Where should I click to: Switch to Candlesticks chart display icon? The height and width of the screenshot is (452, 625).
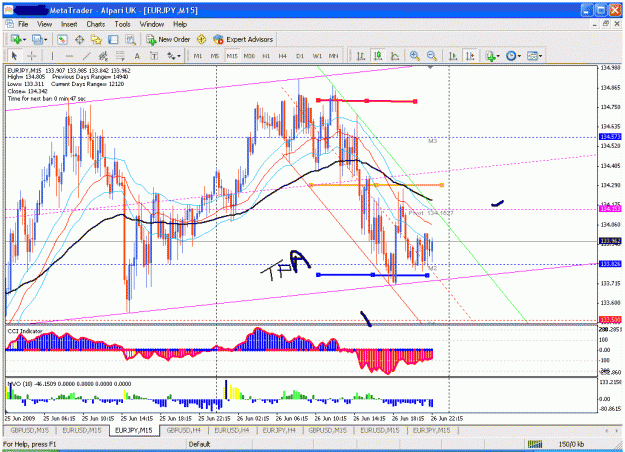click(378, 56)
